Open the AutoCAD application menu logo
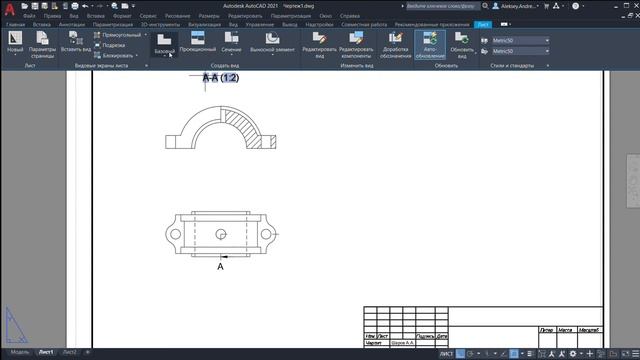The width and height of the screenshot is (640, 360). point(9,8)
